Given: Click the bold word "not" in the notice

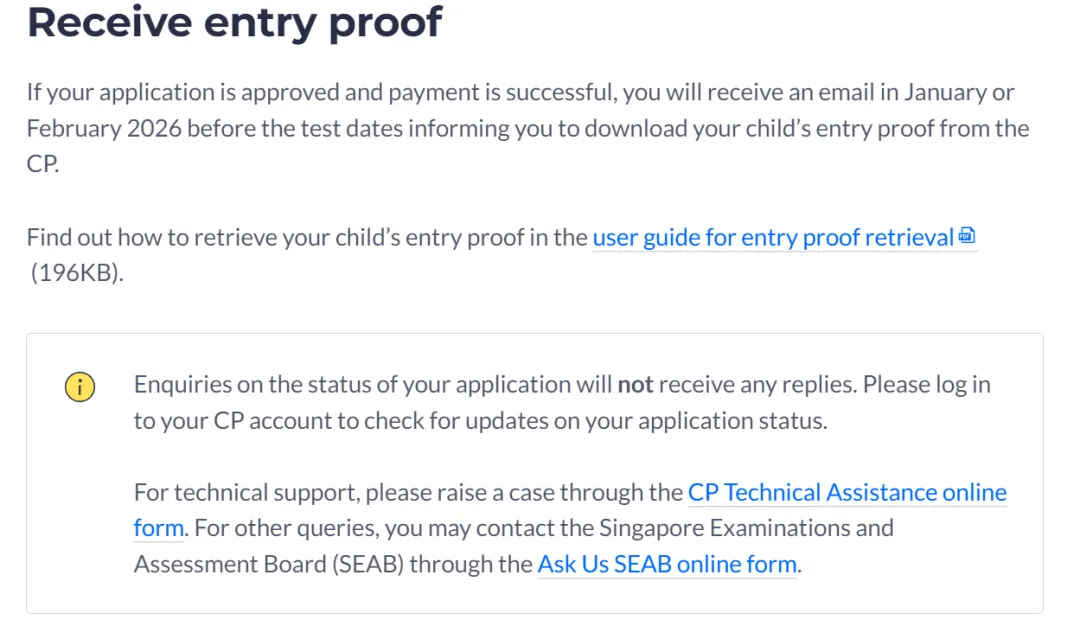Looking at the screenshot, I should coord(635,385).
